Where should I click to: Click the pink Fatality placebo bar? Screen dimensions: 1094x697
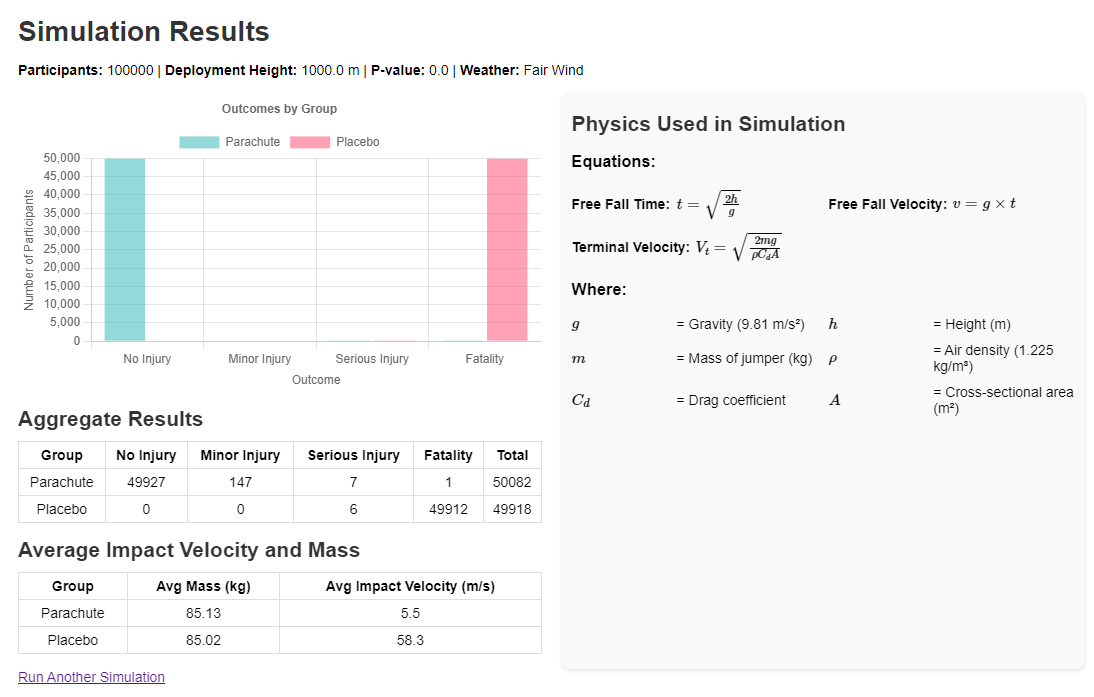click(507, 250)
